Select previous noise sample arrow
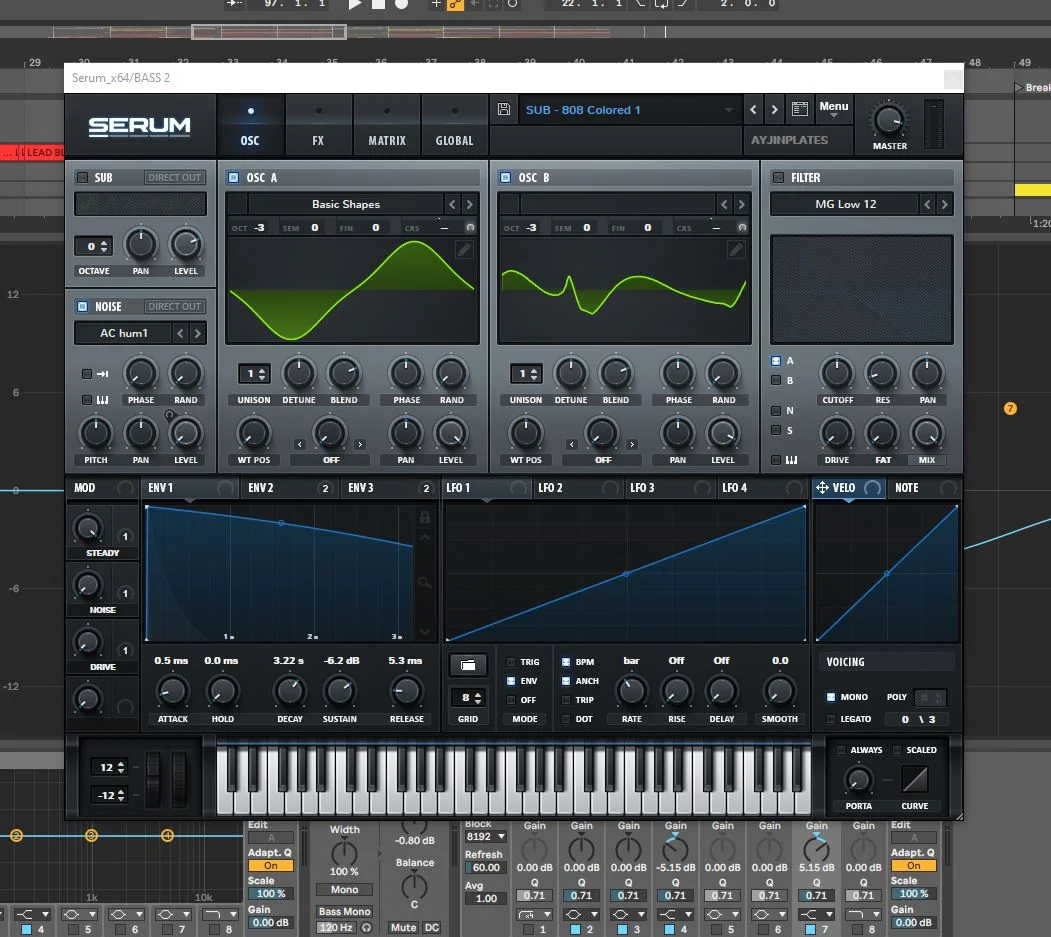Viewport: 1051px width, 937px height. tap(180, 333)
